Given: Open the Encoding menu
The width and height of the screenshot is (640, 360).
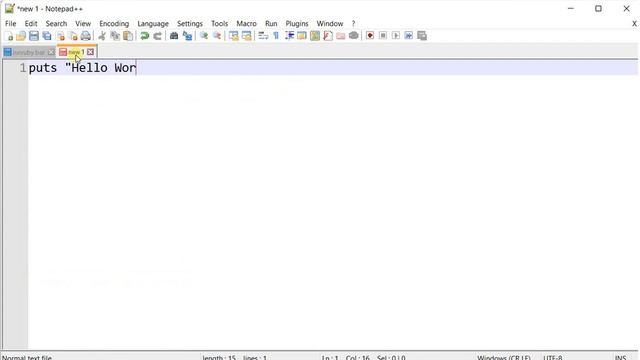Looking at the screenshot, I should 114,24.
